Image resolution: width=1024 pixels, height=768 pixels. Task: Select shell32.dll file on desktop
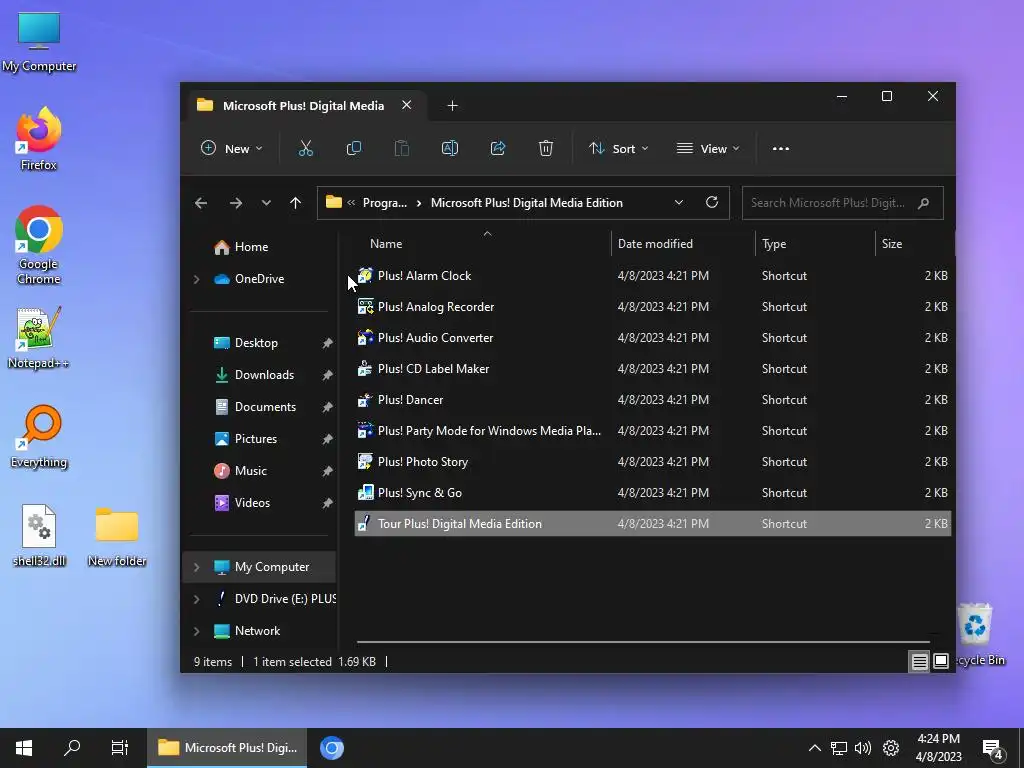39,536
